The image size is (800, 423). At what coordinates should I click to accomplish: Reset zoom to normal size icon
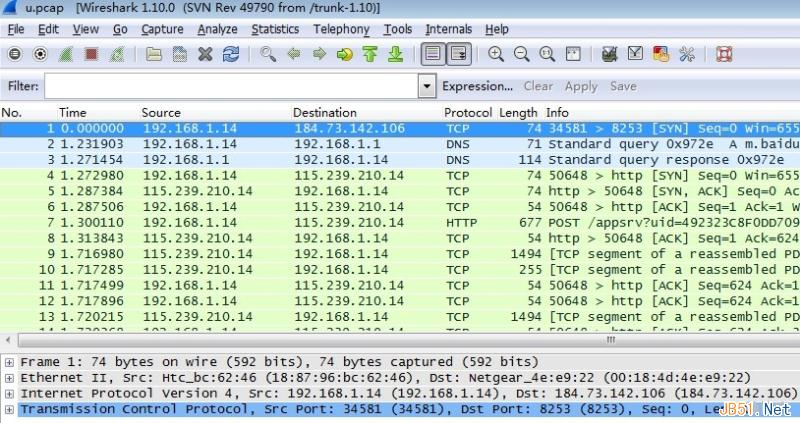coord(547,54)
